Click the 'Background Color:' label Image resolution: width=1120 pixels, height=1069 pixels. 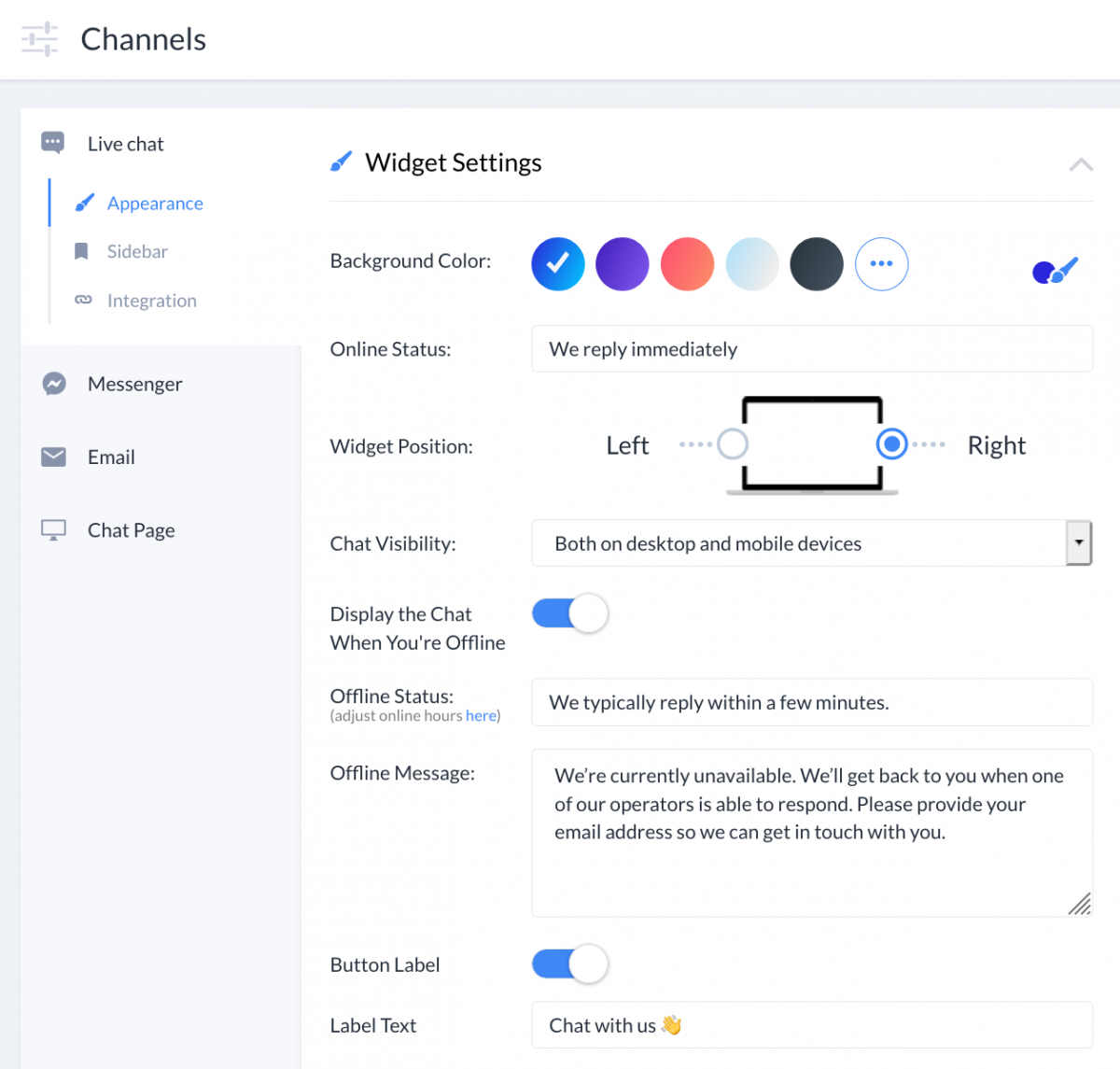click(x=411, y=261)
